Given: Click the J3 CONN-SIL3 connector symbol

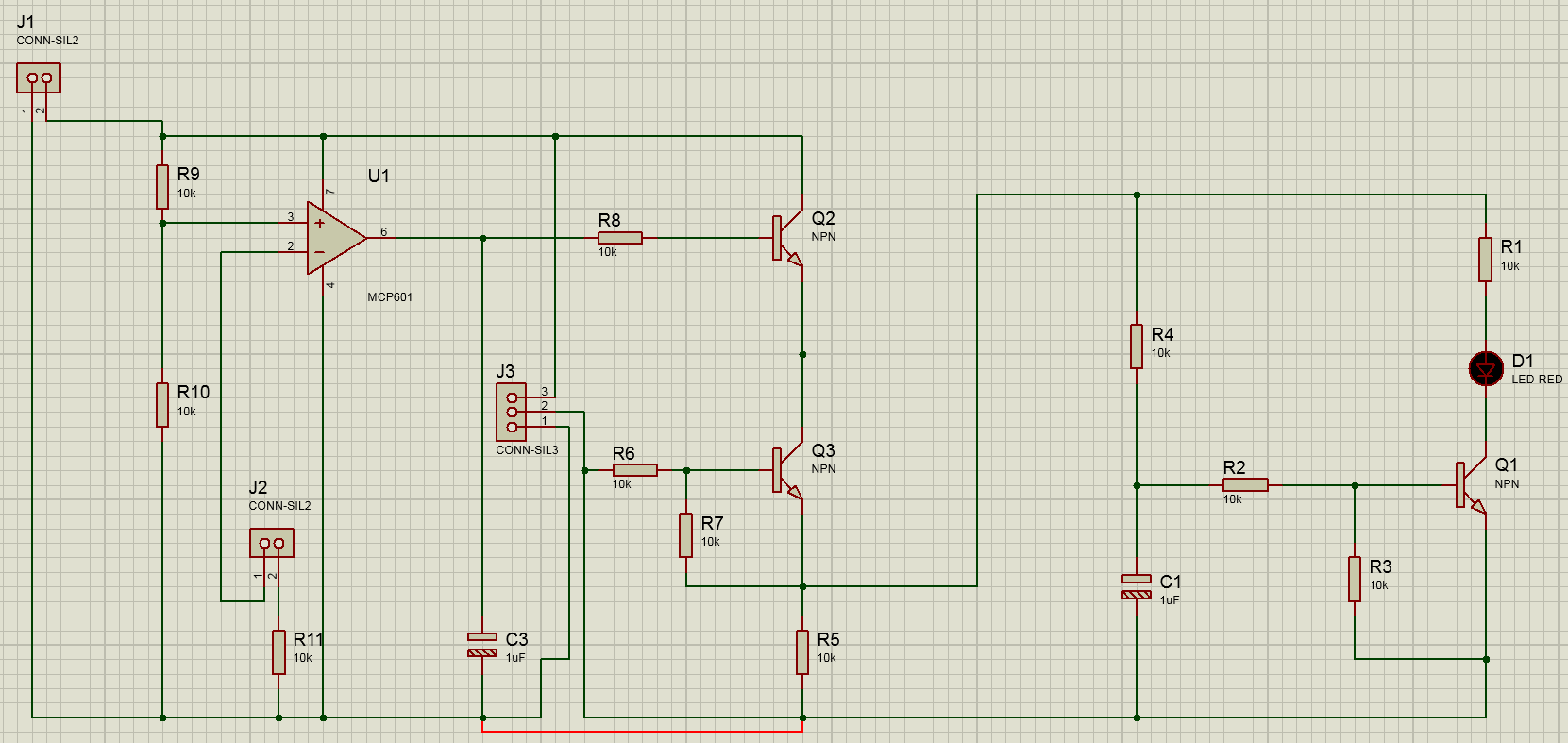Looking at the screenshot, I should pos(512,413).
